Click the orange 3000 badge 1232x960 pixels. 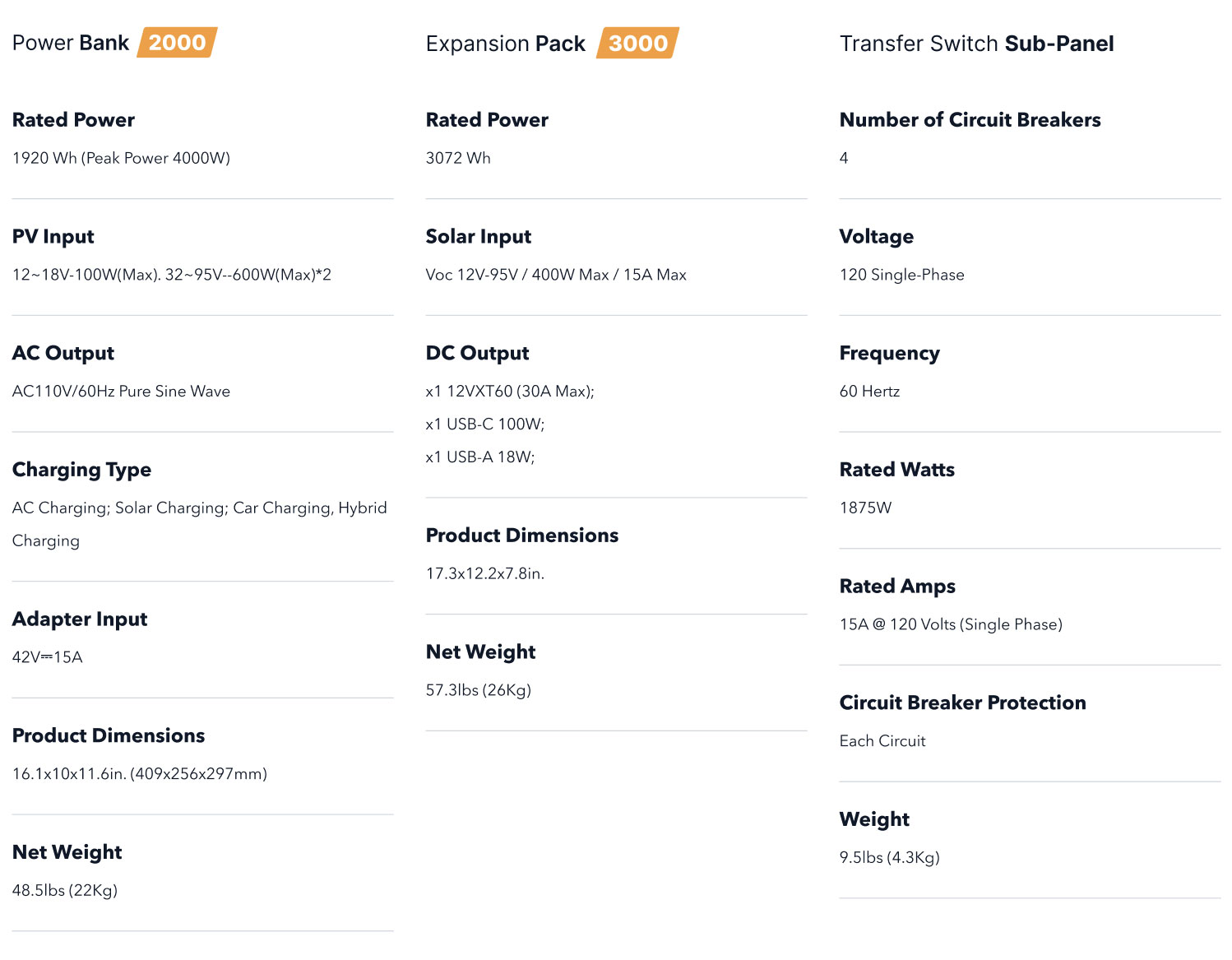[638, 44]
